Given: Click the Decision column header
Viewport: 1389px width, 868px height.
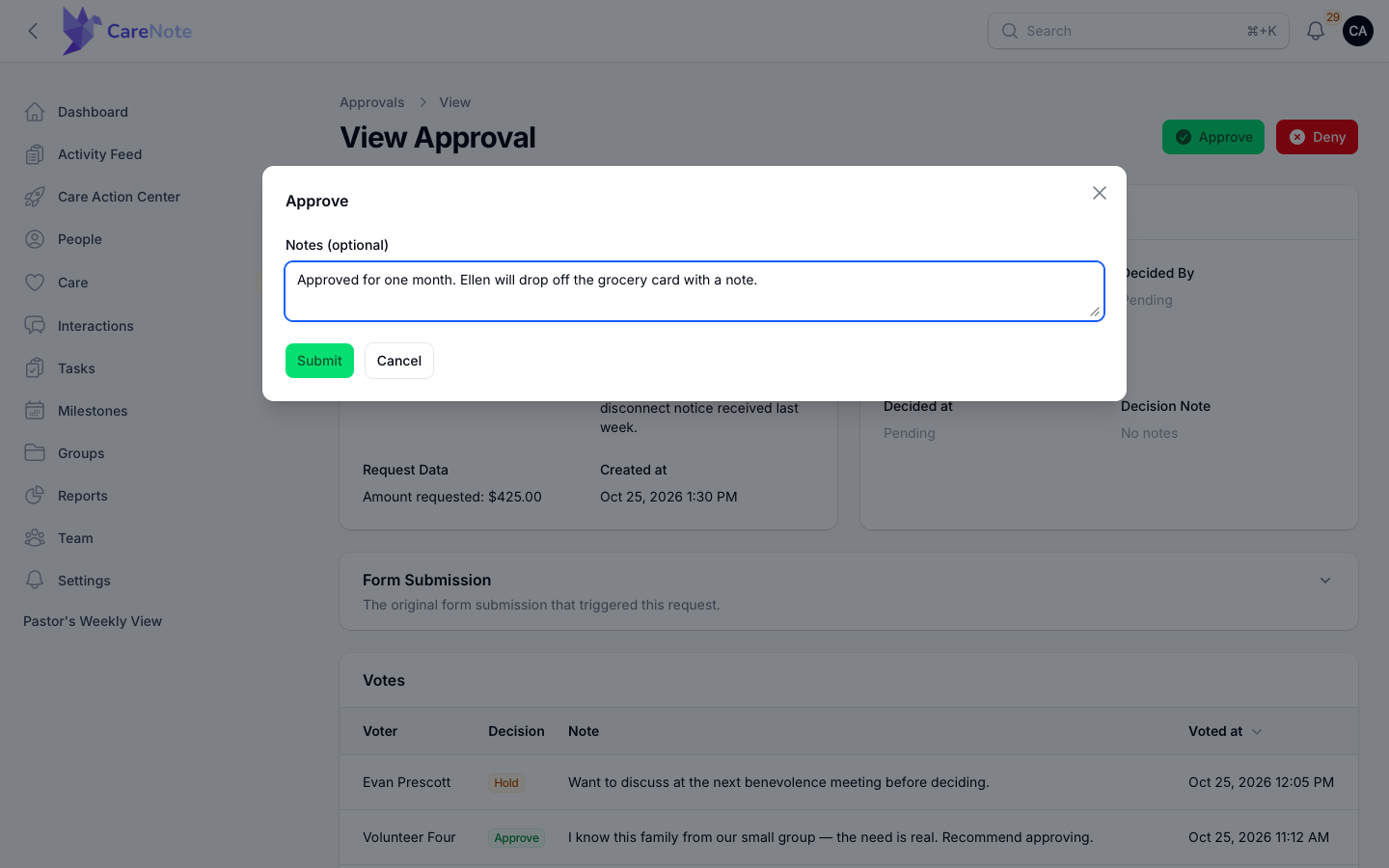Looking at the screenshot, I should coord(516,731).
